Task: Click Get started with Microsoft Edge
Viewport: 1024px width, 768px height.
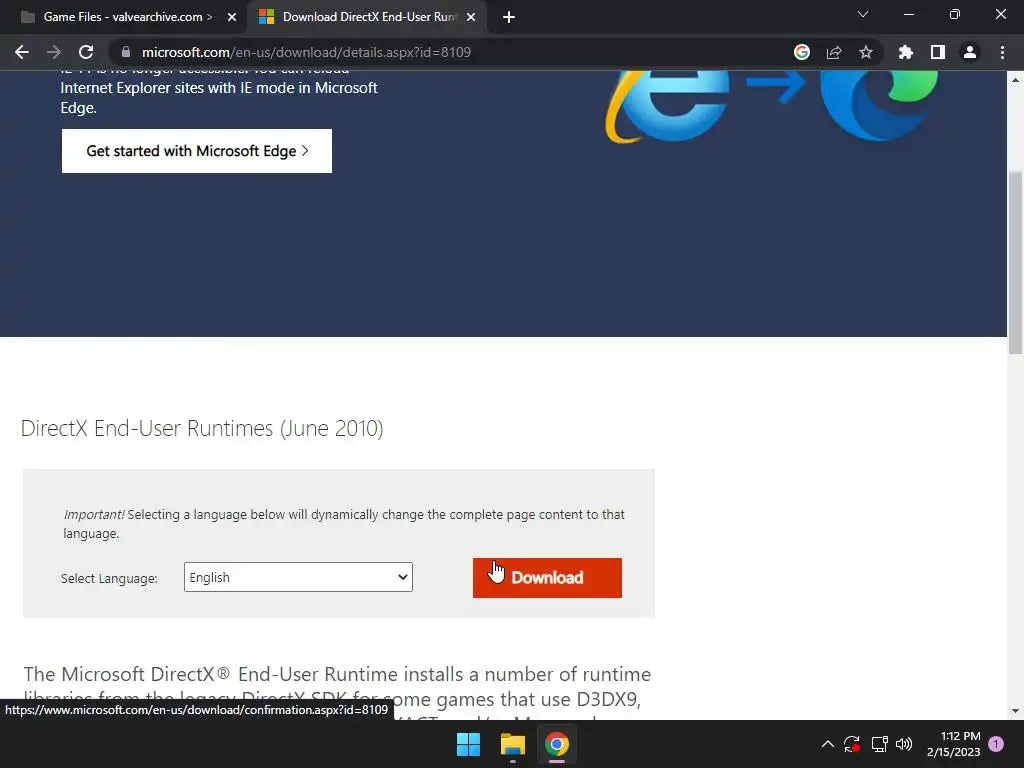Action: click(197, 151)
